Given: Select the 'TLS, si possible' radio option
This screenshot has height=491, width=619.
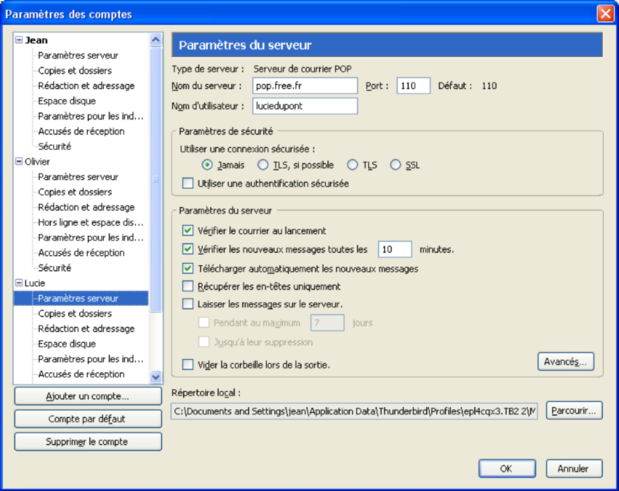Looking at the screenshot, I should point(263,165).
